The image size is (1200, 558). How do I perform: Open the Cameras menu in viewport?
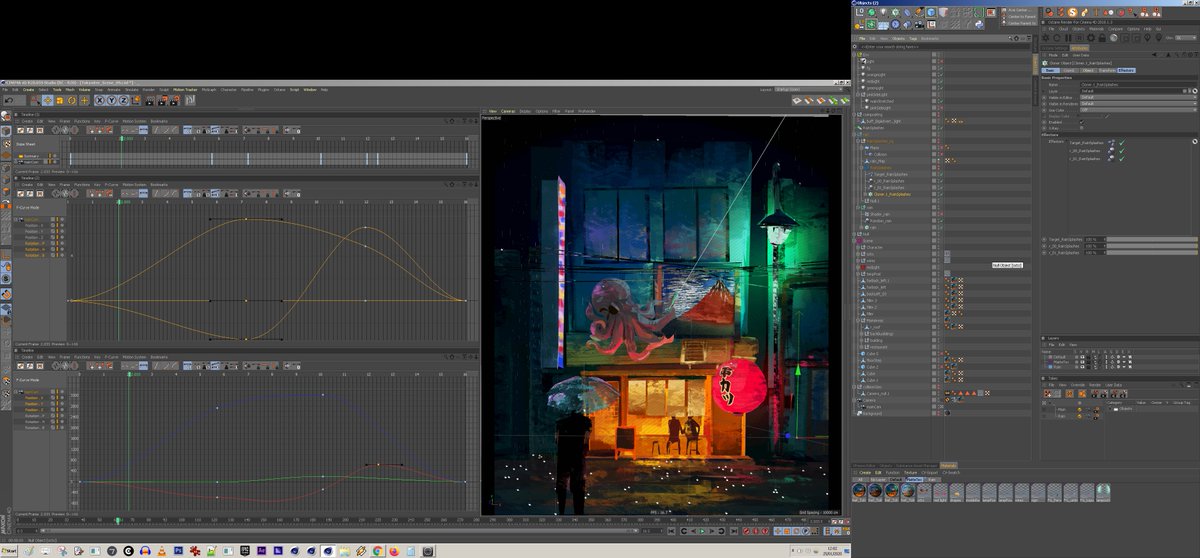point(508,111)
